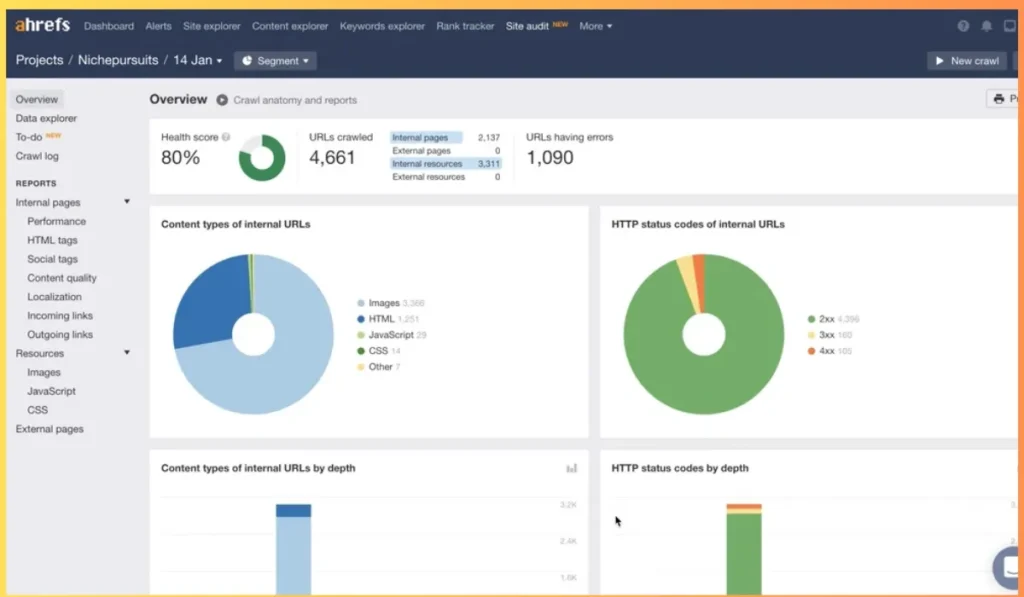This screenshot has width=1024, height=597.
Task: Click the Projects breadcrumb link
Action: (x=39, y=60)
